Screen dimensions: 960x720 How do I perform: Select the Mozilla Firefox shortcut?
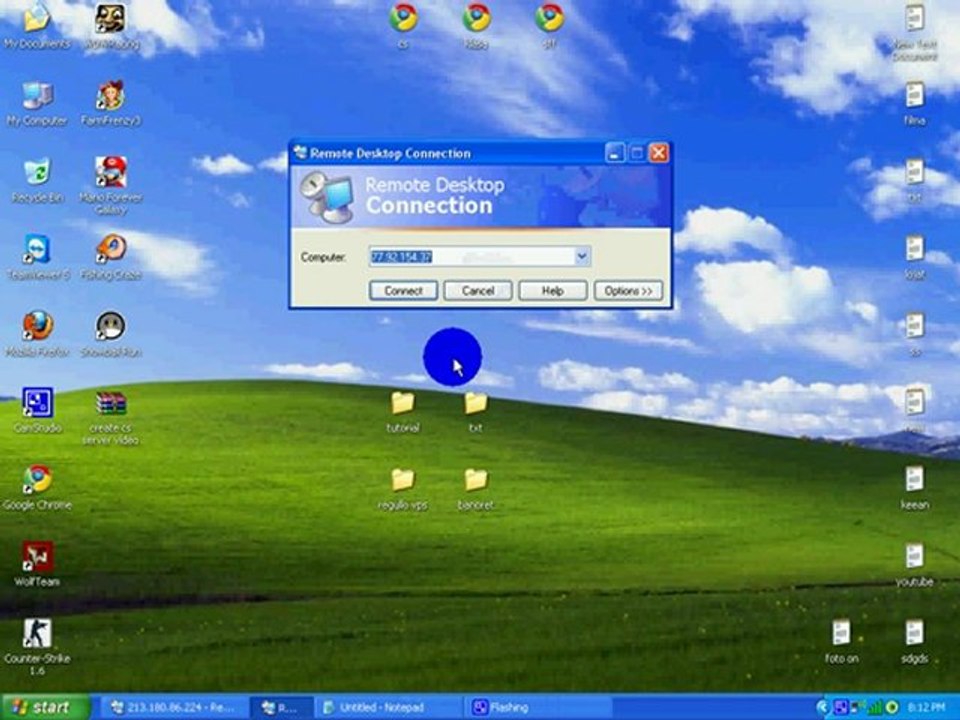37,334
